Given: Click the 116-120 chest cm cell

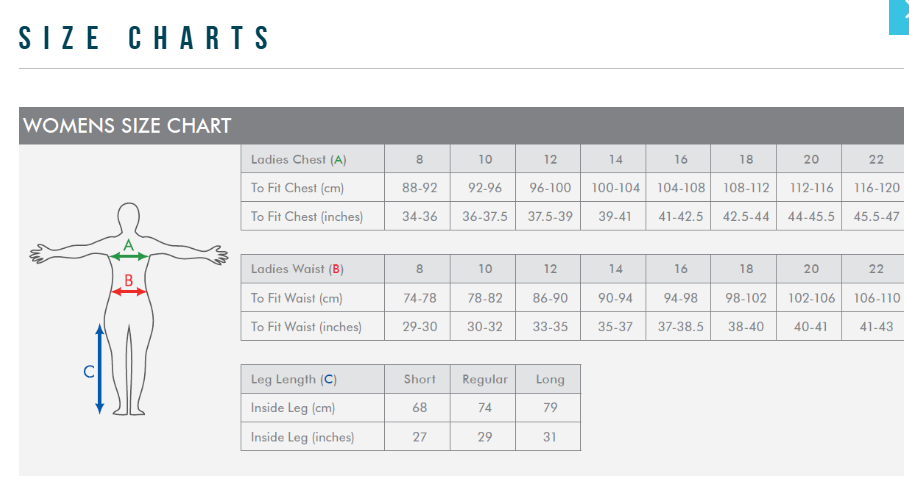Looking at the screenshot, I should (877, 187).
